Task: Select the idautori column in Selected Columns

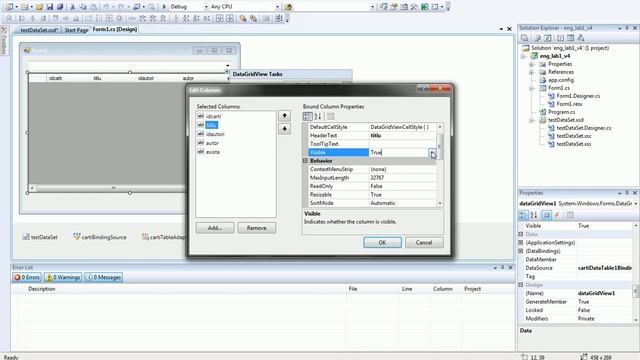Action: [x=215, y=134]
